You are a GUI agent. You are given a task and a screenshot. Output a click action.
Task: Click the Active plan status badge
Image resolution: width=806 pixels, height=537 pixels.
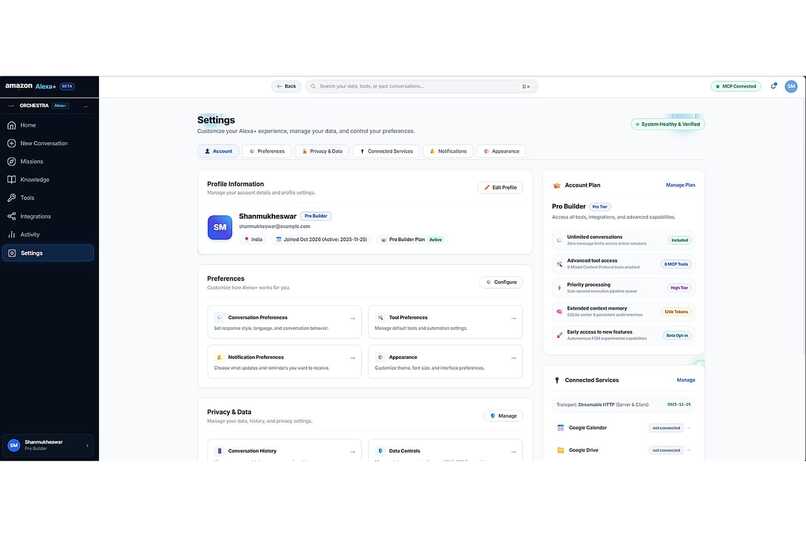435,239
